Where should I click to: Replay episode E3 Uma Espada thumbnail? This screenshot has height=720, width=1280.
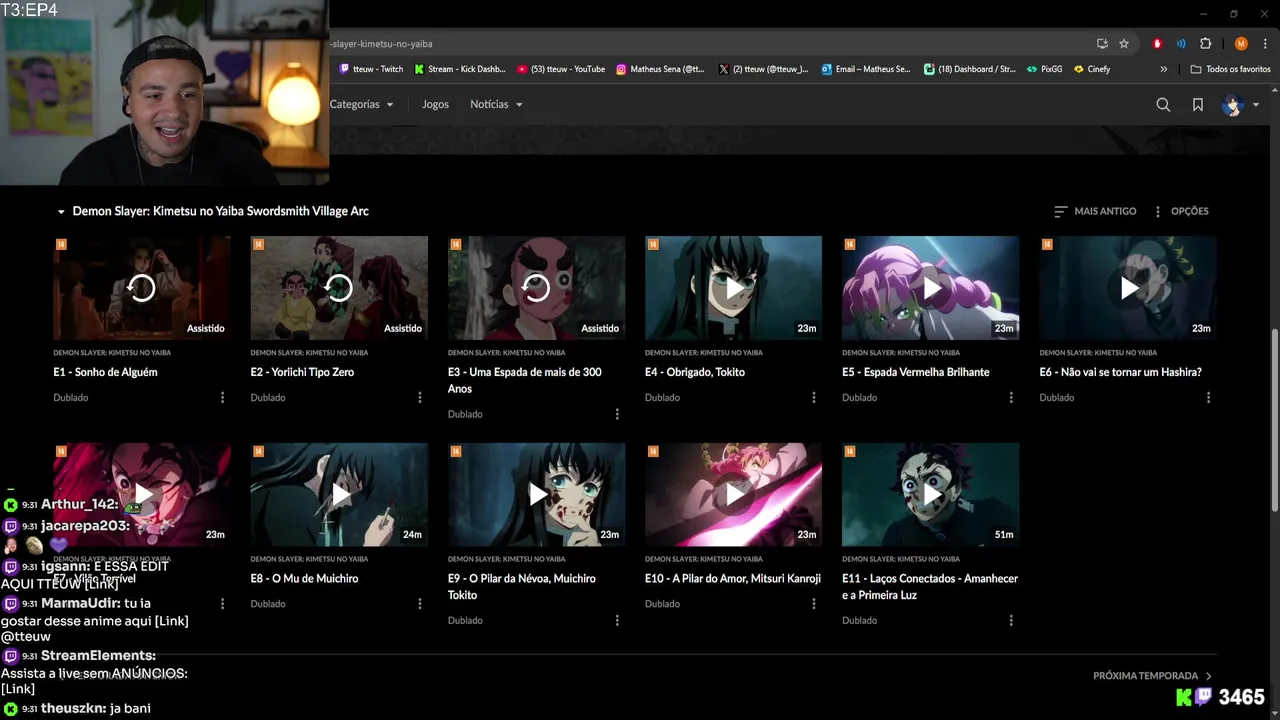click(x=536, y=288)
